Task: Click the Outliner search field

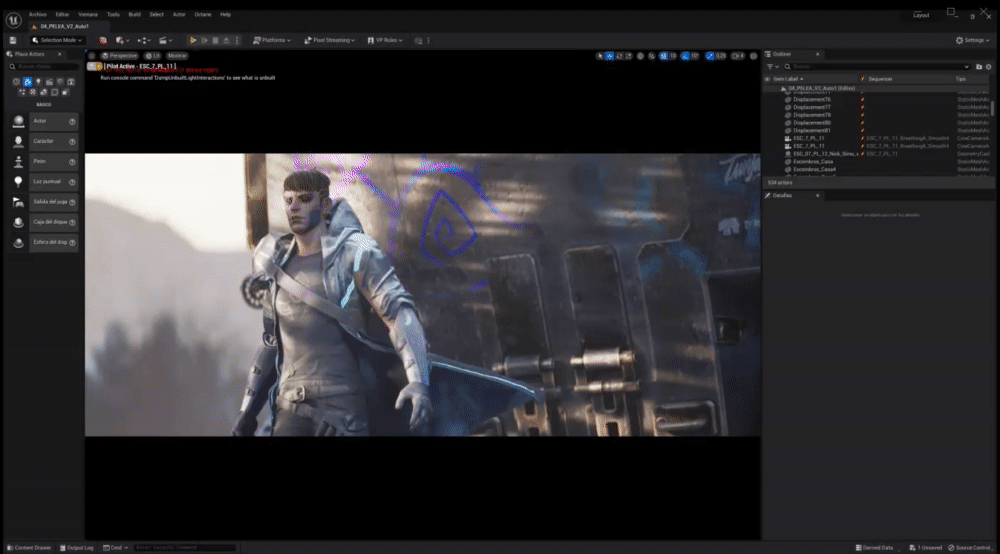Action: pos(877,66)
